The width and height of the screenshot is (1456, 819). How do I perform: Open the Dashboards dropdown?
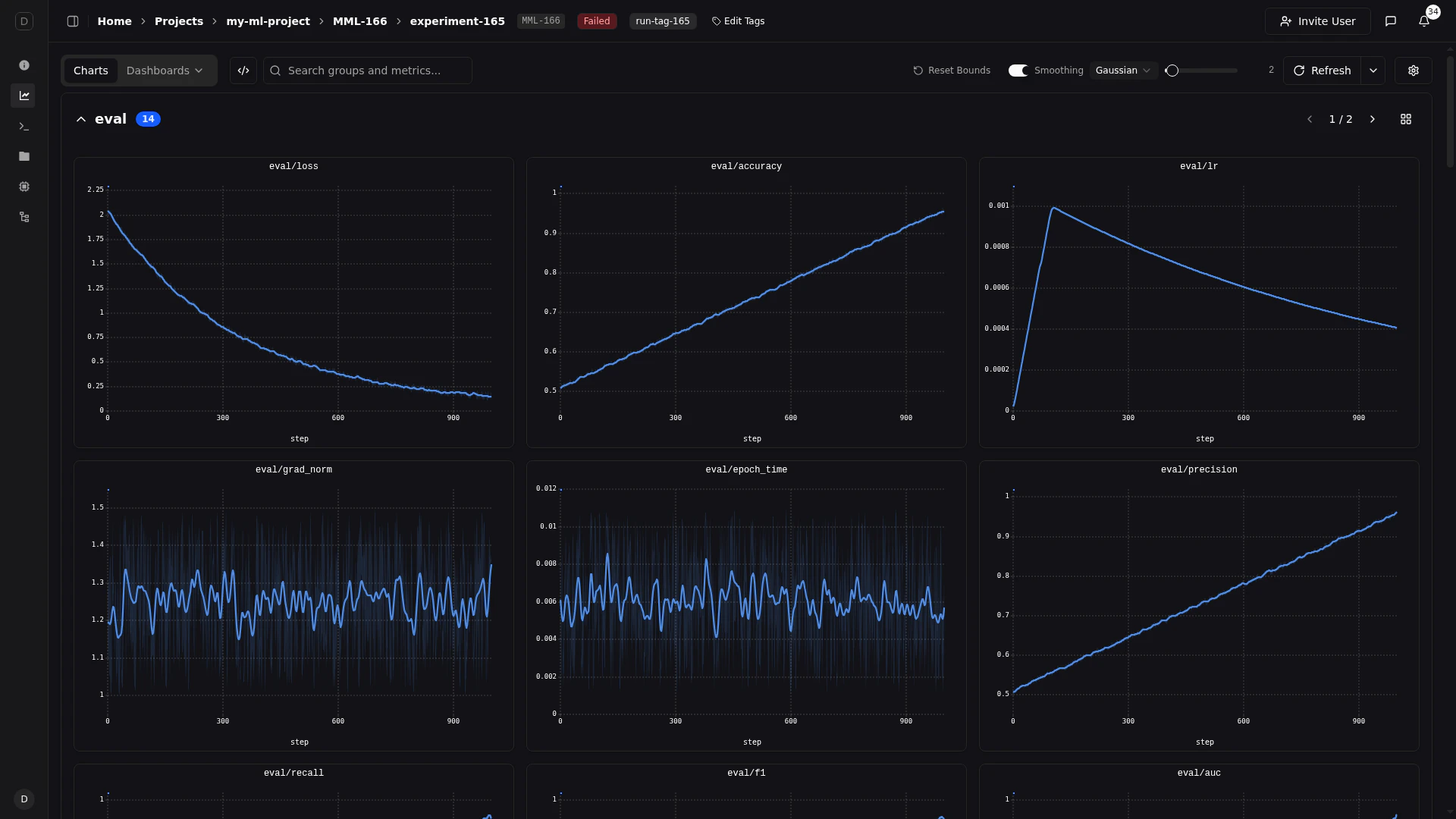[163, 70]
